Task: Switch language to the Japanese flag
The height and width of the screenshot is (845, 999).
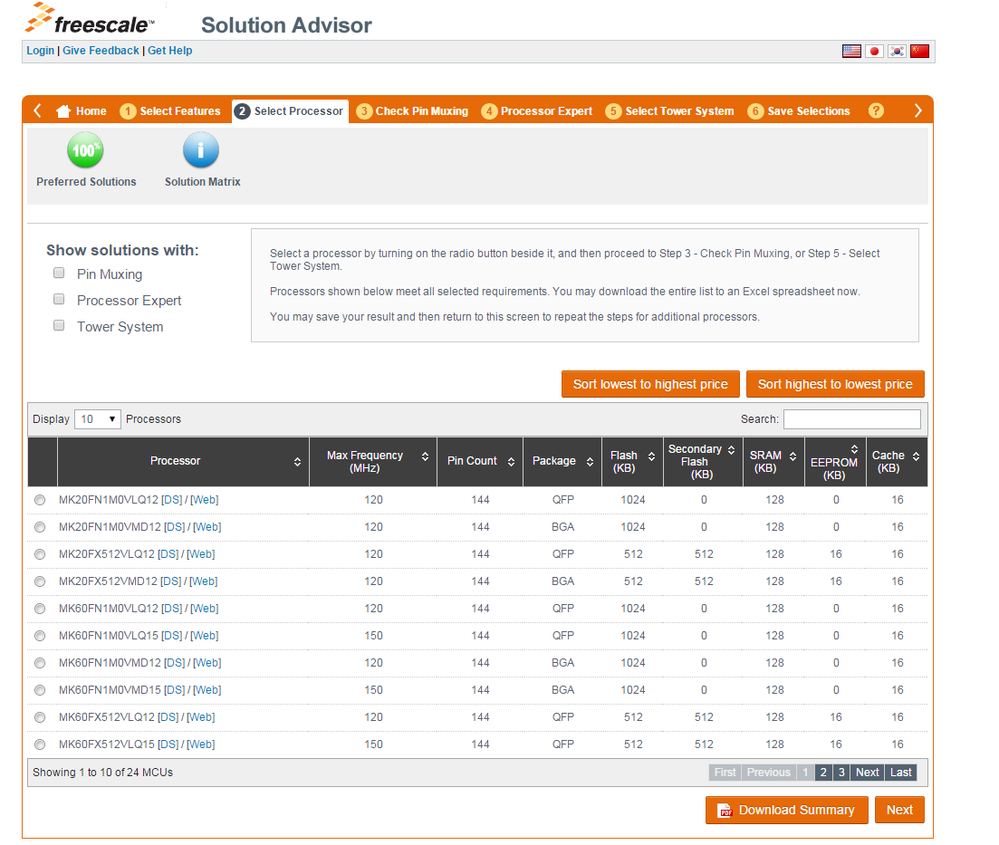Action: tap(874, 51)
